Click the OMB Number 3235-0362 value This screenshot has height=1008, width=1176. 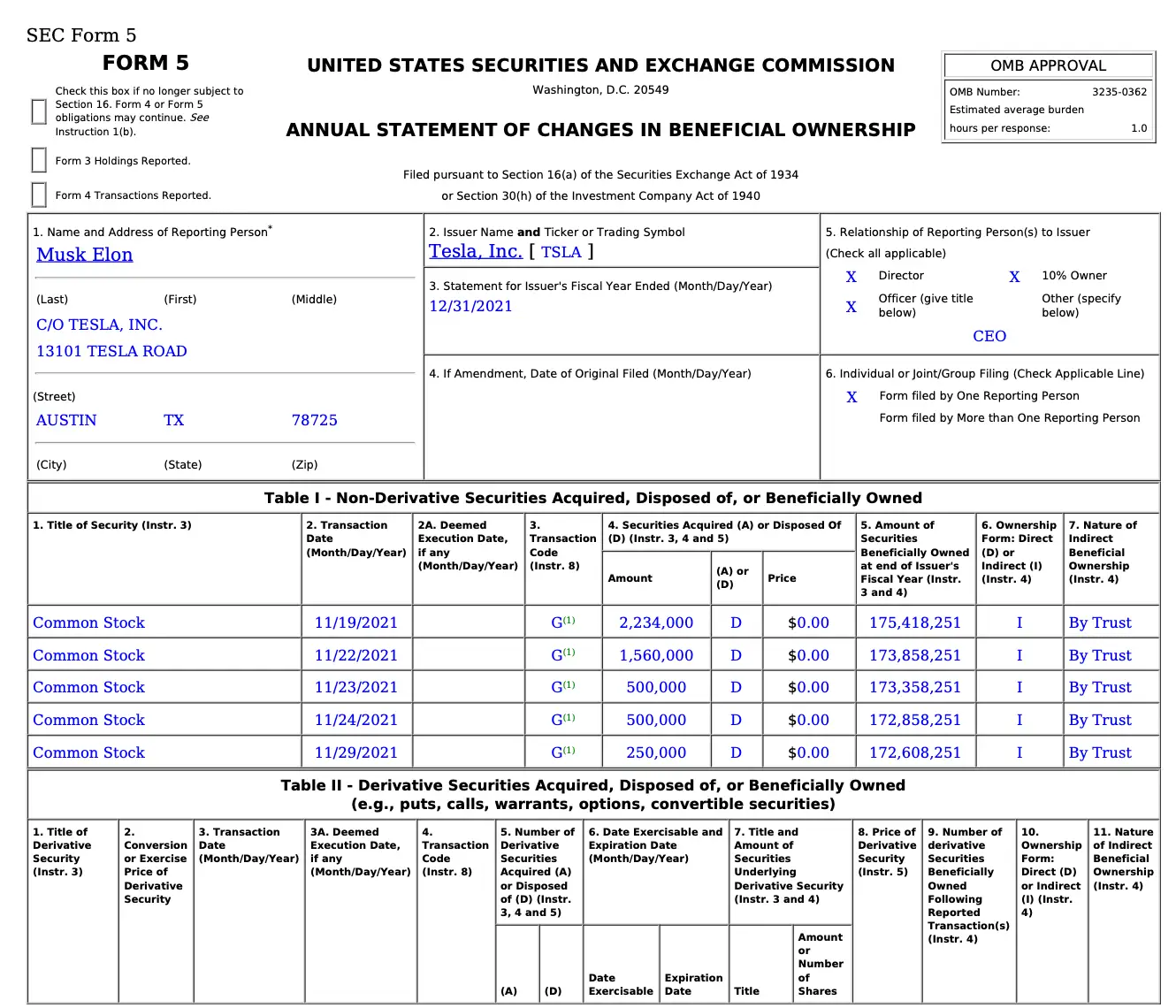[x=1119, y=92]
